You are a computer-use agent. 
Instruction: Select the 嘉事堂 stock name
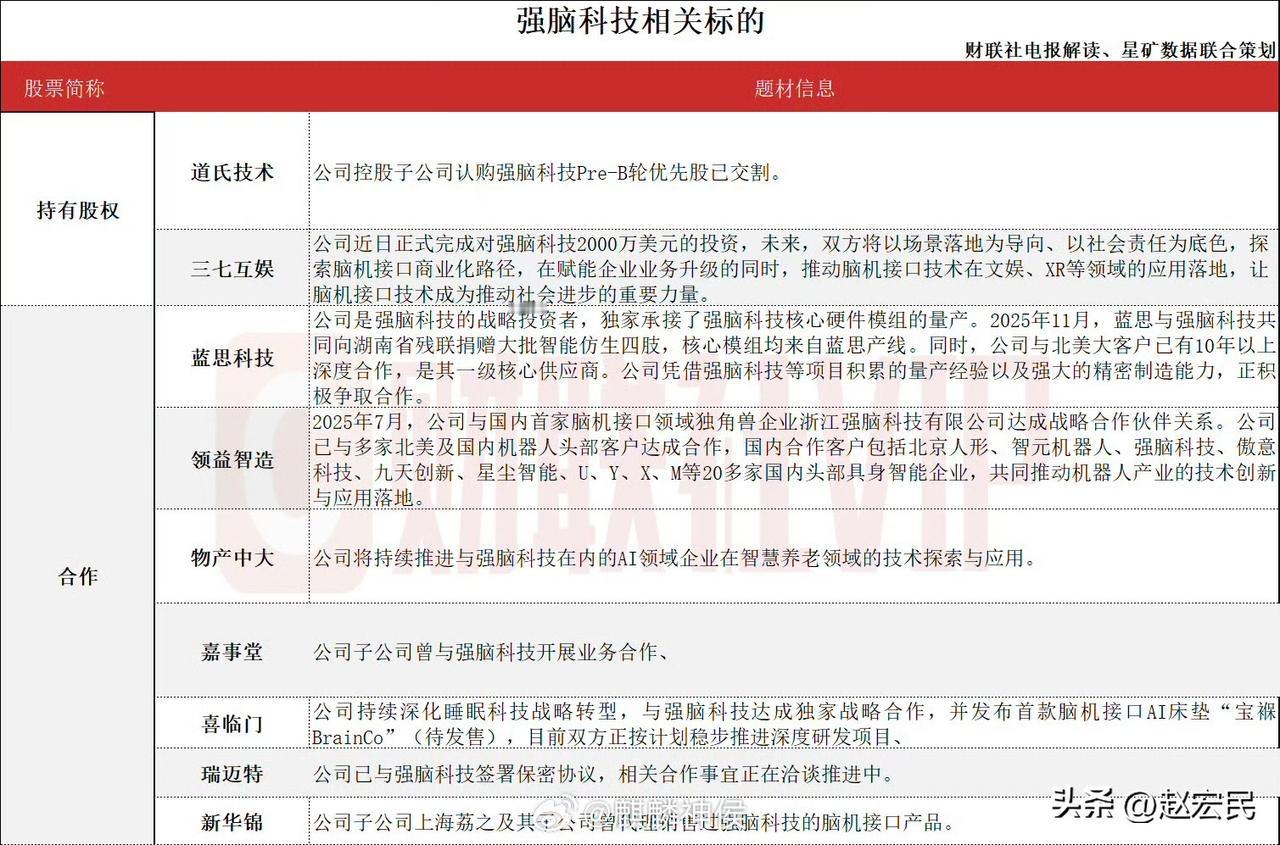232,651
